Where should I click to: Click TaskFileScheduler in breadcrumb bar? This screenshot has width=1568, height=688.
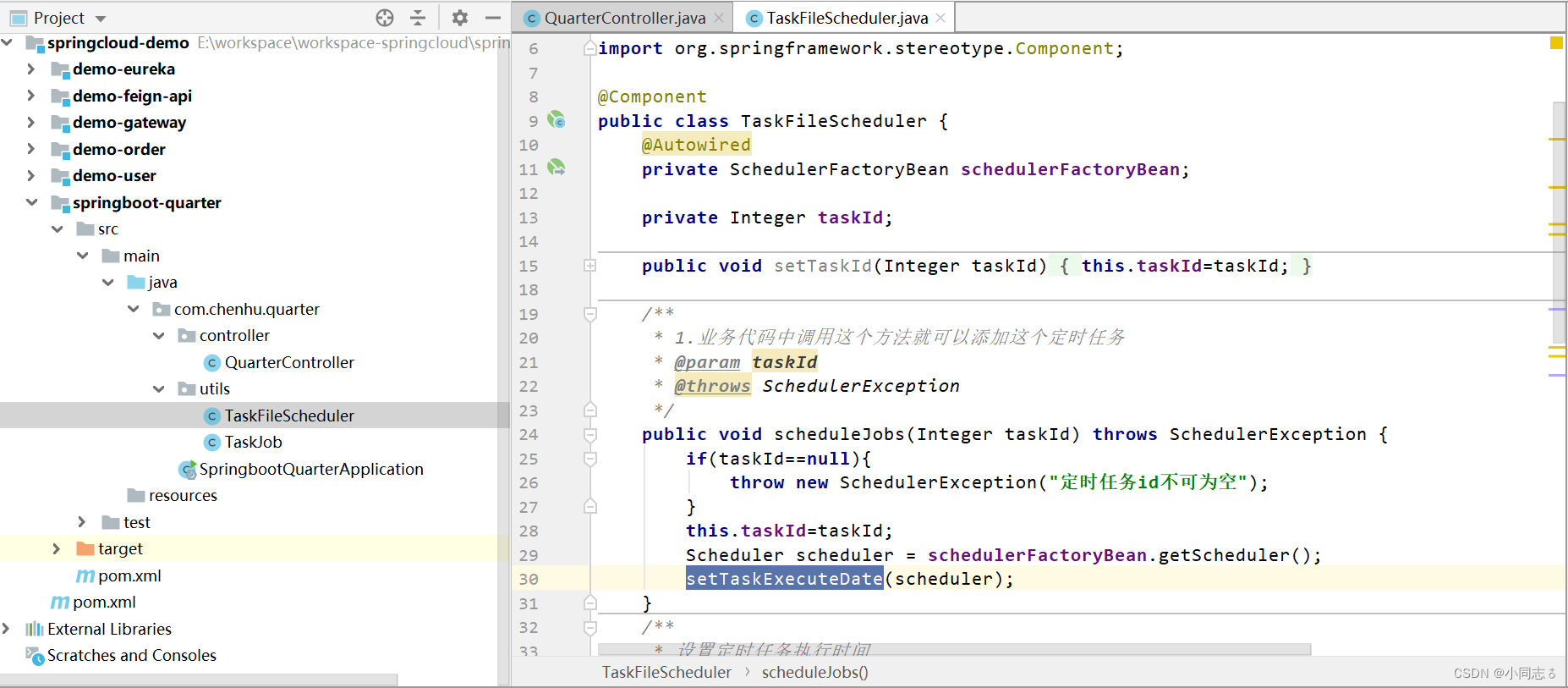tap(666, 672)
